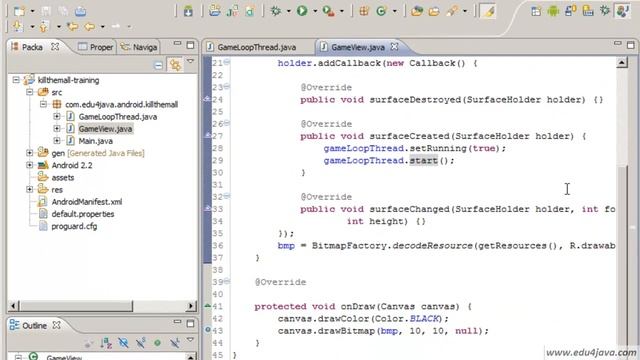
Task: Click Last Edit Location icon
Action: click(73, 27)
